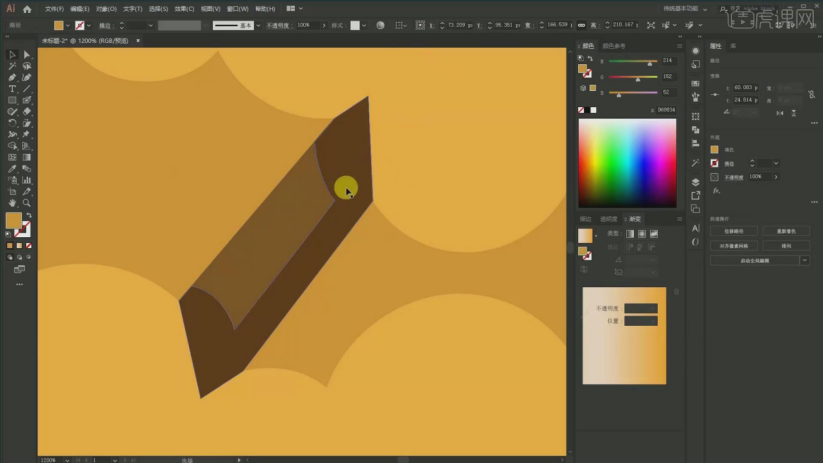Open the Layers panel icon in side dock
Viewport: 823px width, 463px height.
click(695, 182)
